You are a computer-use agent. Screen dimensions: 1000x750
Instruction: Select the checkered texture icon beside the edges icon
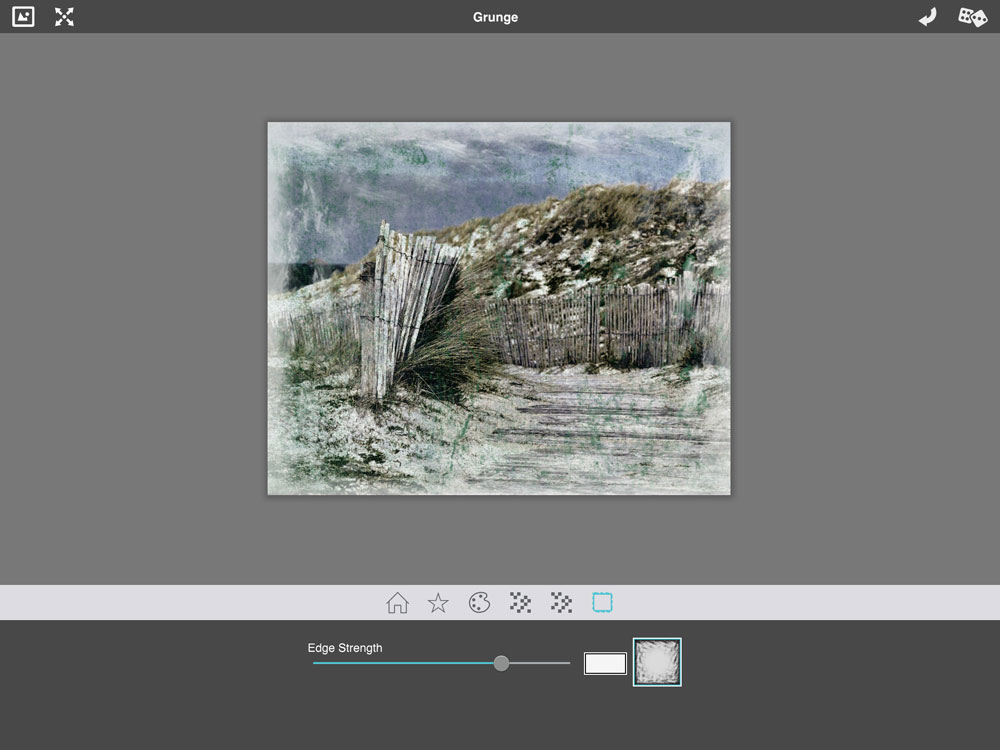[x=561, y=603]
